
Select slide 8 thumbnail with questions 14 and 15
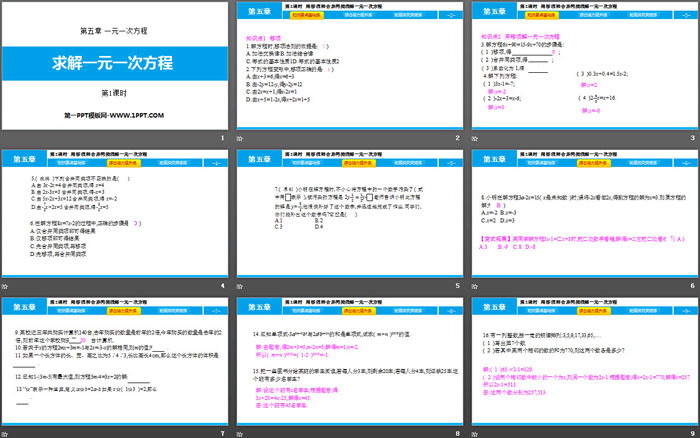(350, 362)
